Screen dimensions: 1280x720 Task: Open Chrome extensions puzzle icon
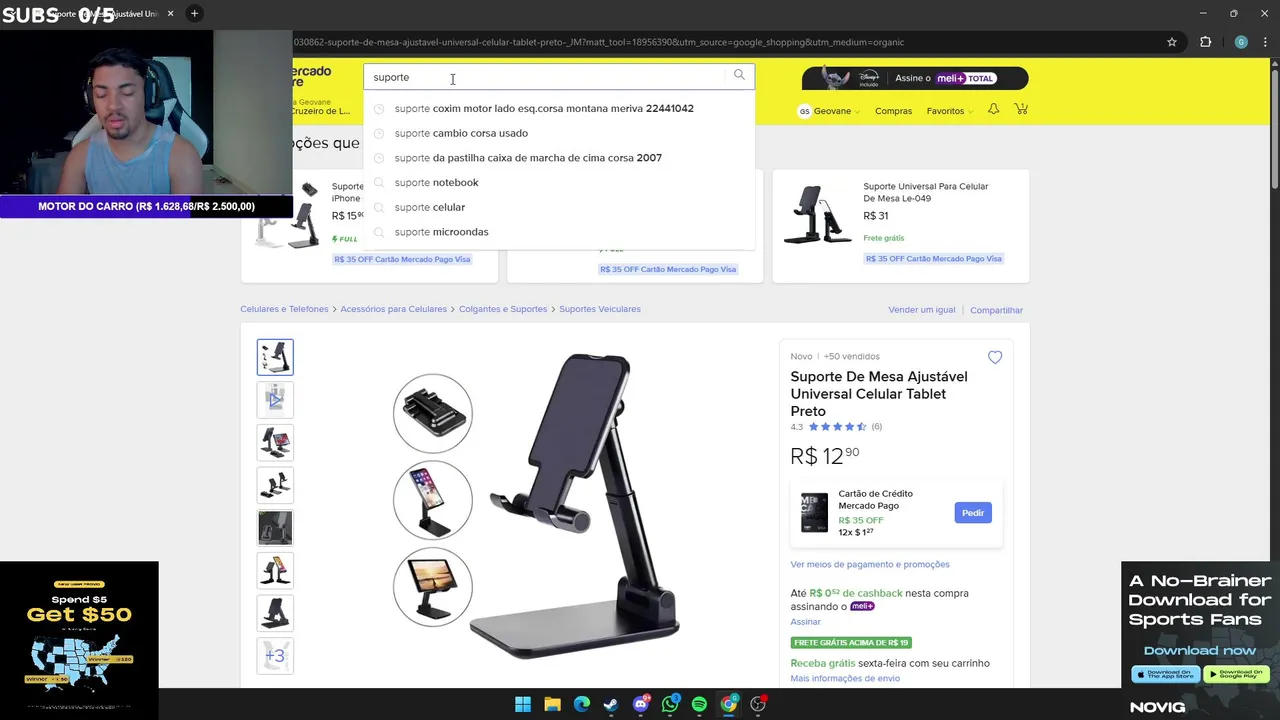(1205, 42)
